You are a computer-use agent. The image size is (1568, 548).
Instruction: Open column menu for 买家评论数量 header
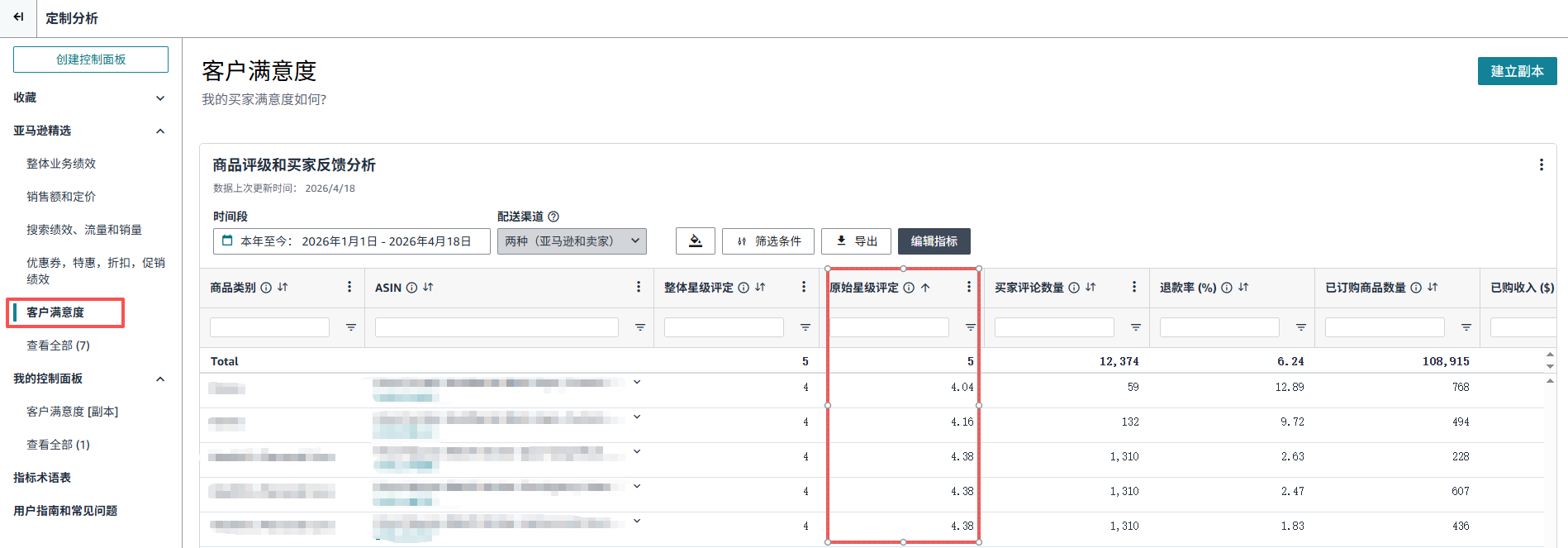click(1133, 288)
